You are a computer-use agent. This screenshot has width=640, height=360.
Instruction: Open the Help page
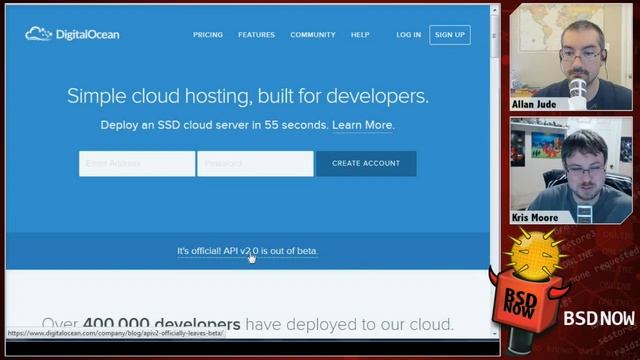tap(360, 35)
